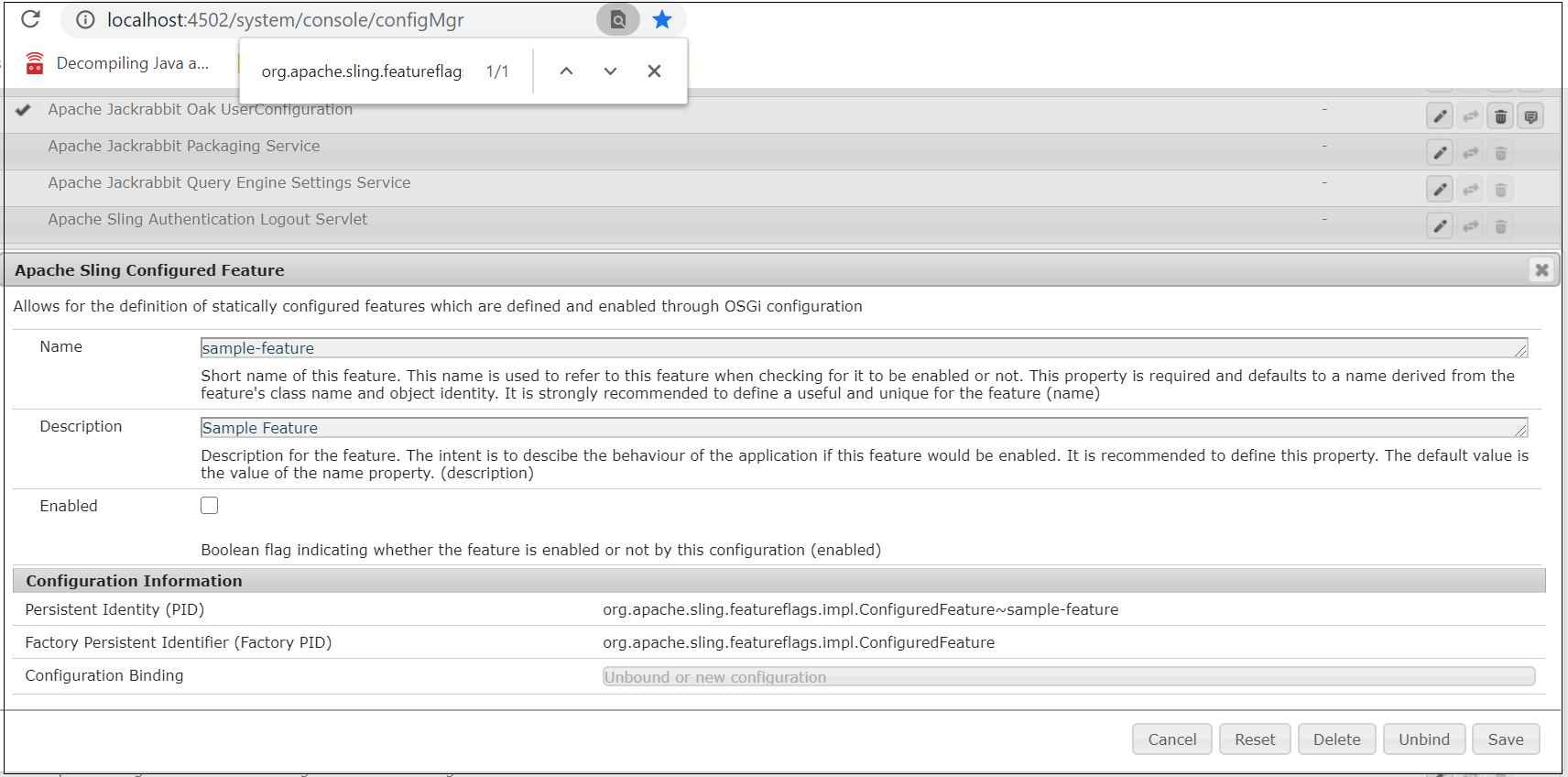Go to next find result
This screenshot has height=777, width=1568.
click(610, 71)
